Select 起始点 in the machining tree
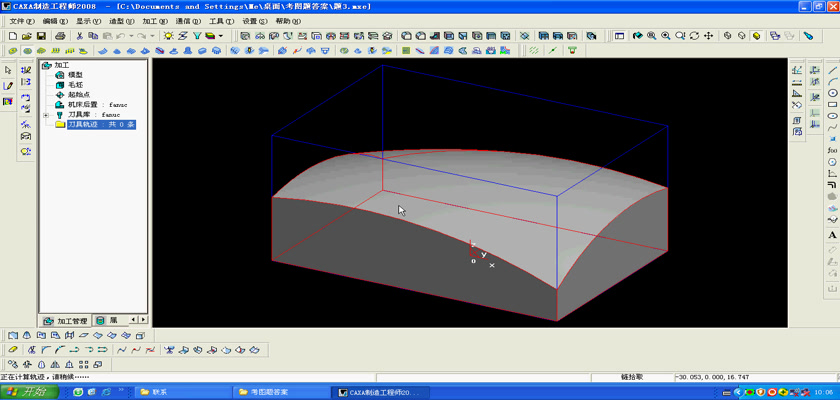Viewport: 840px width, 400px height. click(79, 95)
